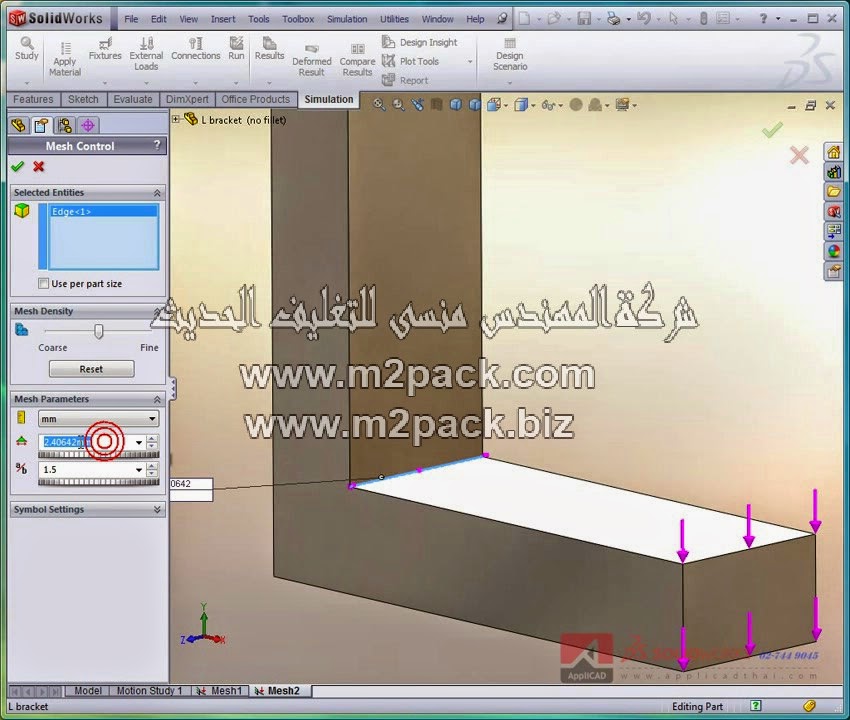The width and height of the screenshot is (850, 720).
Task: Switch to Motion Study 1 tab
Action: click(x=149, y=691)
